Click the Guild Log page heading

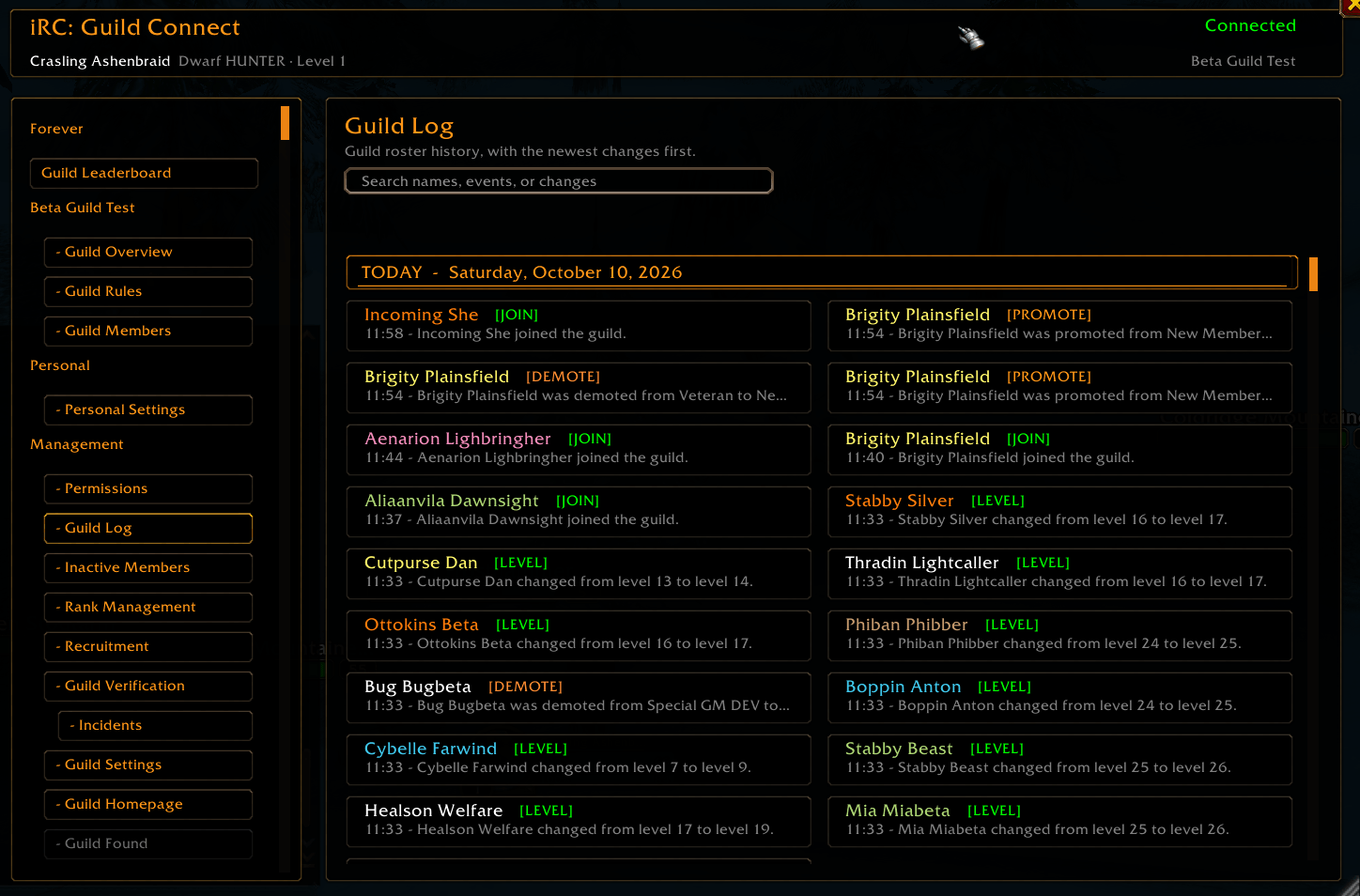(x=399, y=126)
